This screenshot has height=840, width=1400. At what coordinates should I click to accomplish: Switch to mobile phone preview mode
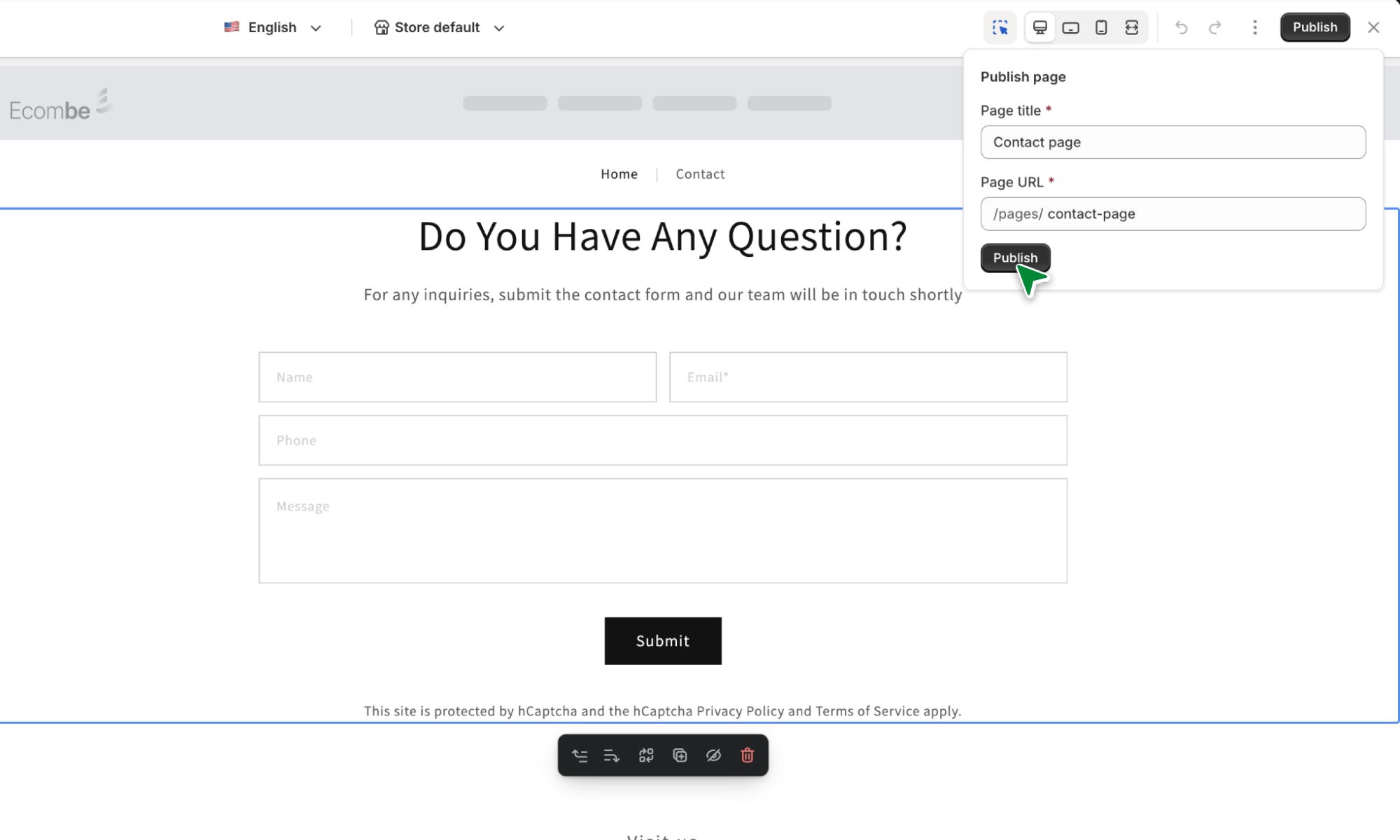click(1101, 27)
